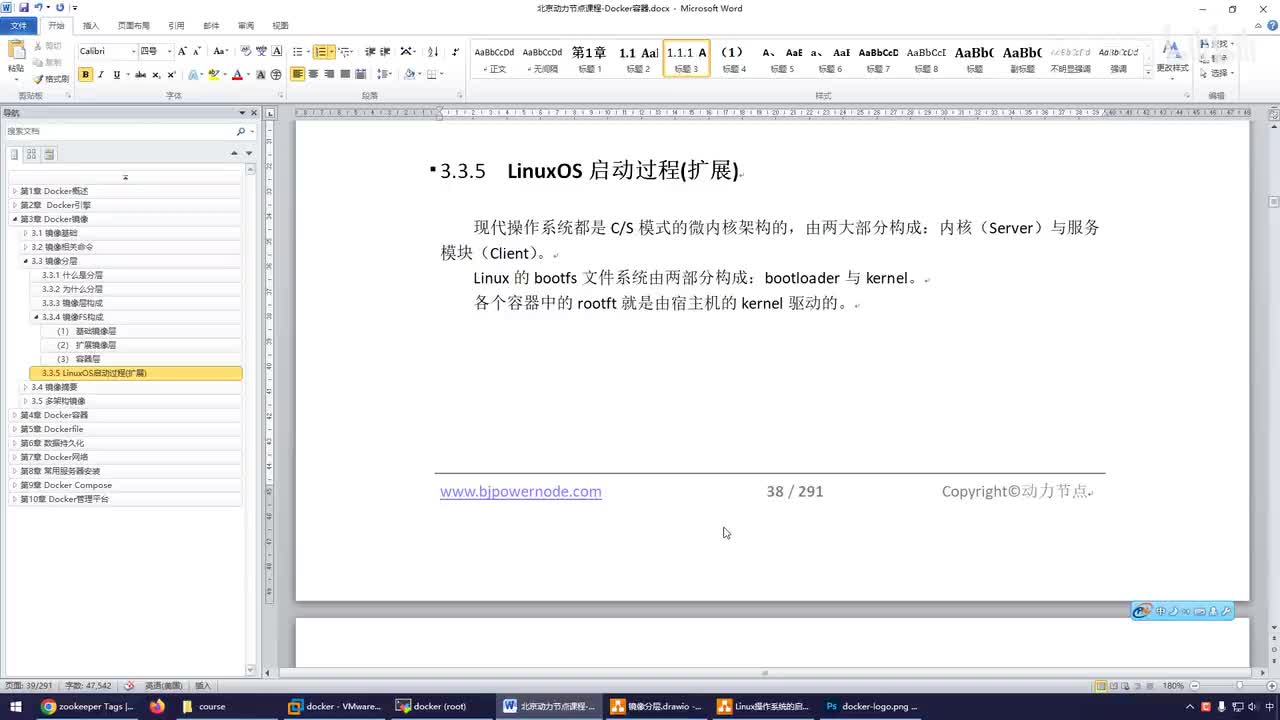Show page thumbnails in navigation pane

(x=31, y=154)
